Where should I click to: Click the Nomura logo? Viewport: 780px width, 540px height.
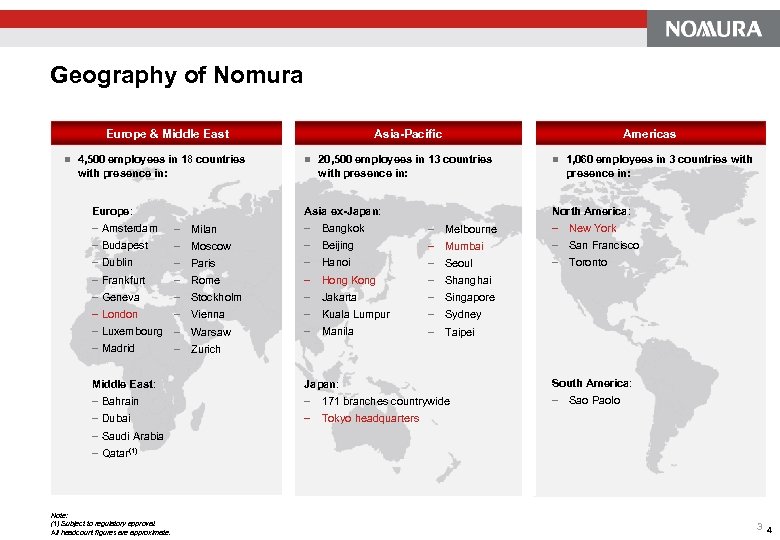coord(713,29)
